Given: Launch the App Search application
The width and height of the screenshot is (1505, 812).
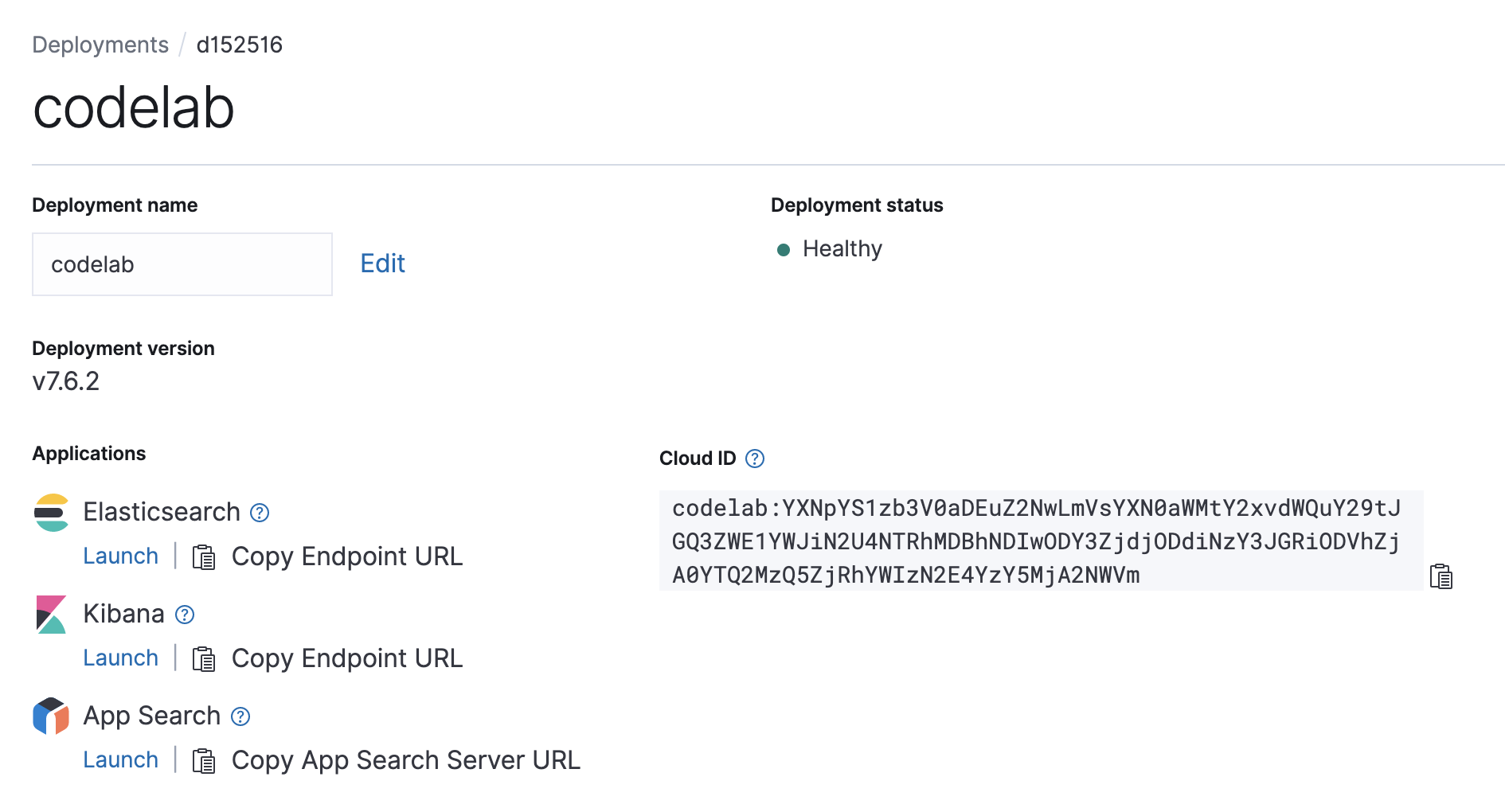Looking at the screenshot, I should pos(120,760).
